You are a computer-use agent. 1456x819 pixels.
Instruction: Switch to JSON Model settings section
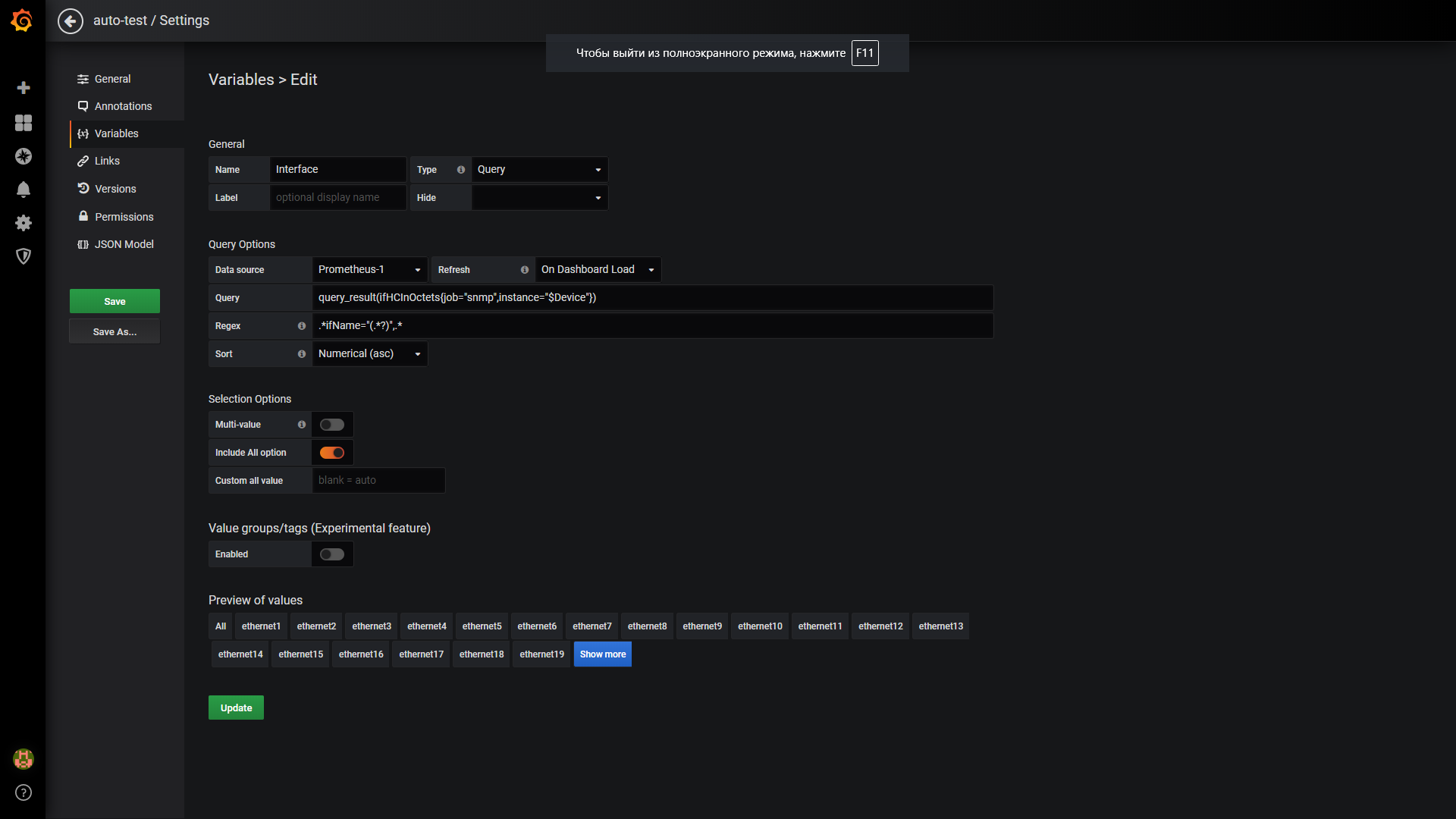(x=124, y=244)
